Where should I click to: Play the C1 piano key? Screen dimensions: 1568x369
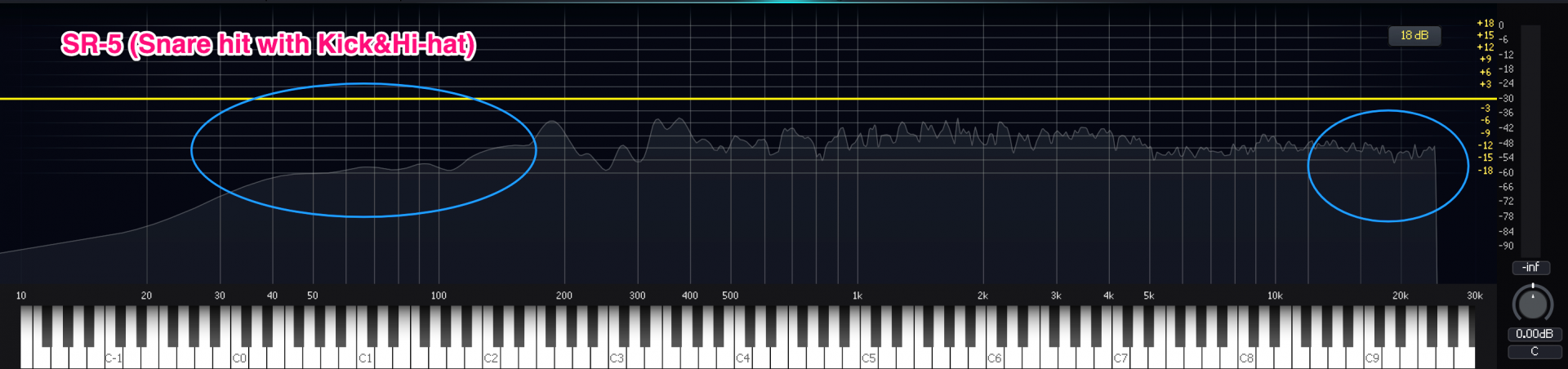click(x=364, y=358)
